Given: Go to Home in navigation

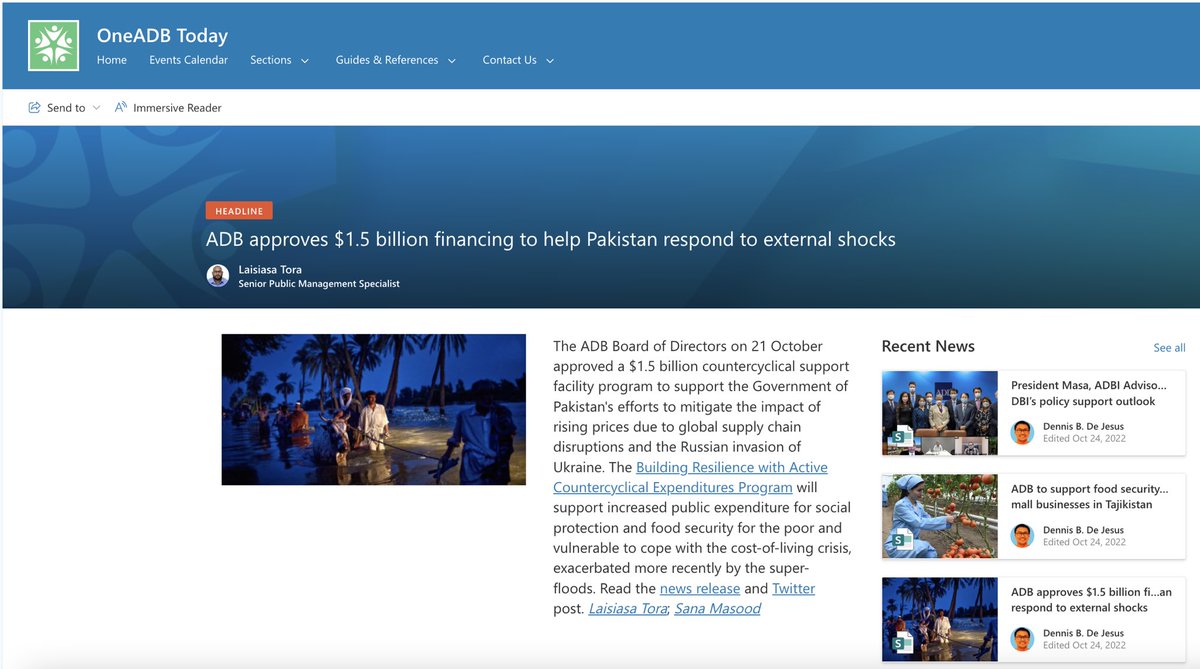Looking at the screenshot, I should 112,60.
